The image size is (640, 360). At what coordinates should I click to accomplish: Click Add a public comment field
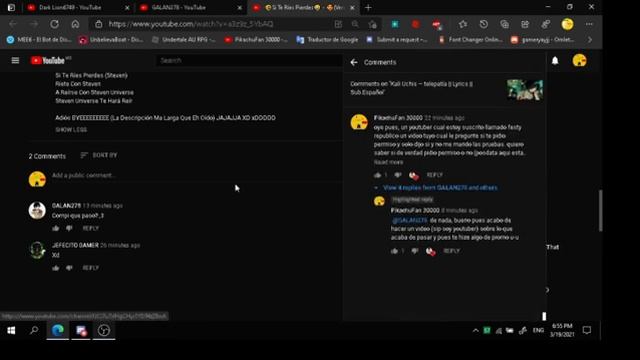(196, 176)
